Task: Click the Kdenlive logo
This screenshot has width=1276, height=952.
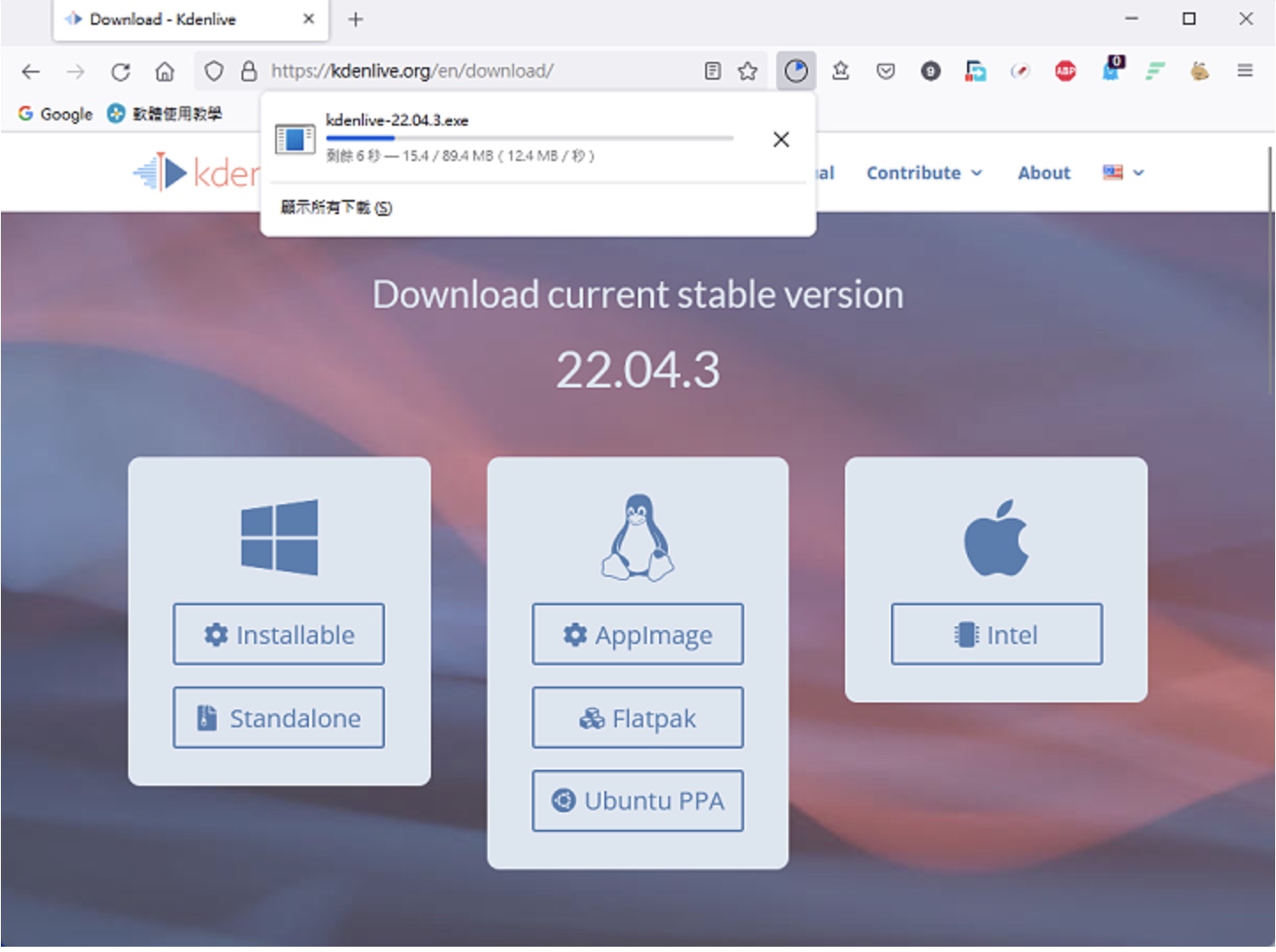Action: [x=196, y=173]
